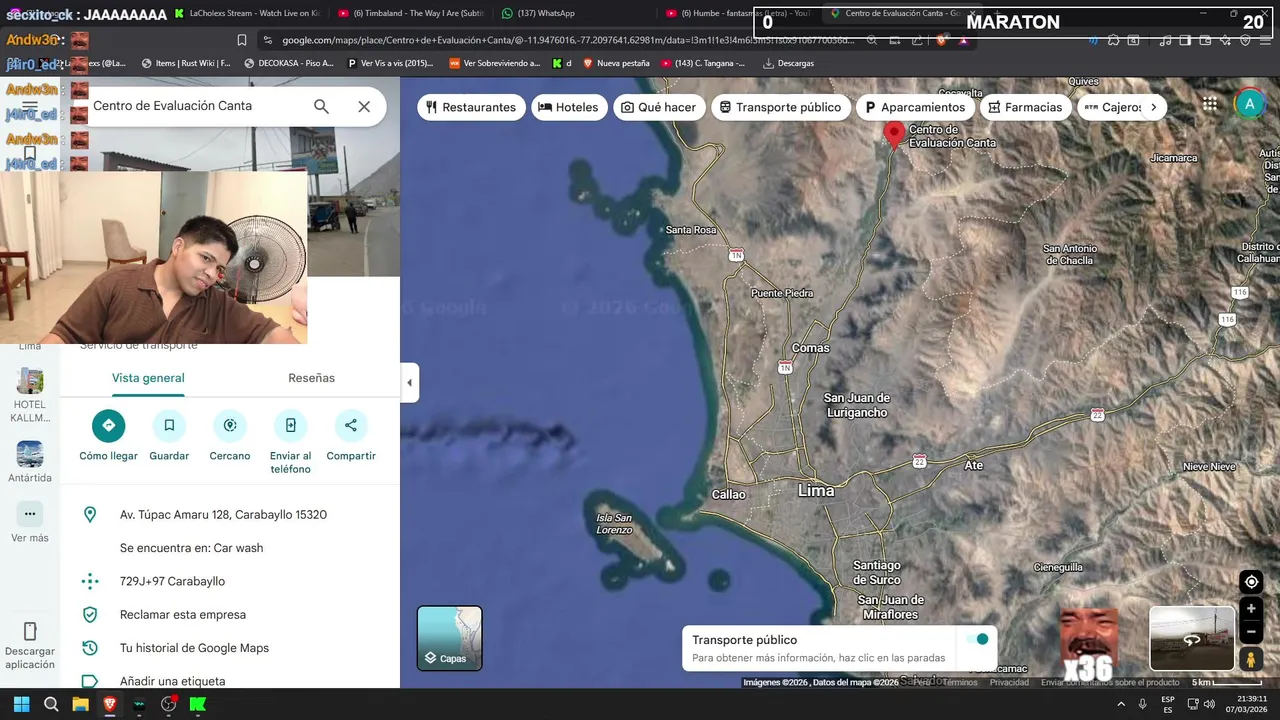
Task: Open the DECOKASA bookmark
Action: 289,63
